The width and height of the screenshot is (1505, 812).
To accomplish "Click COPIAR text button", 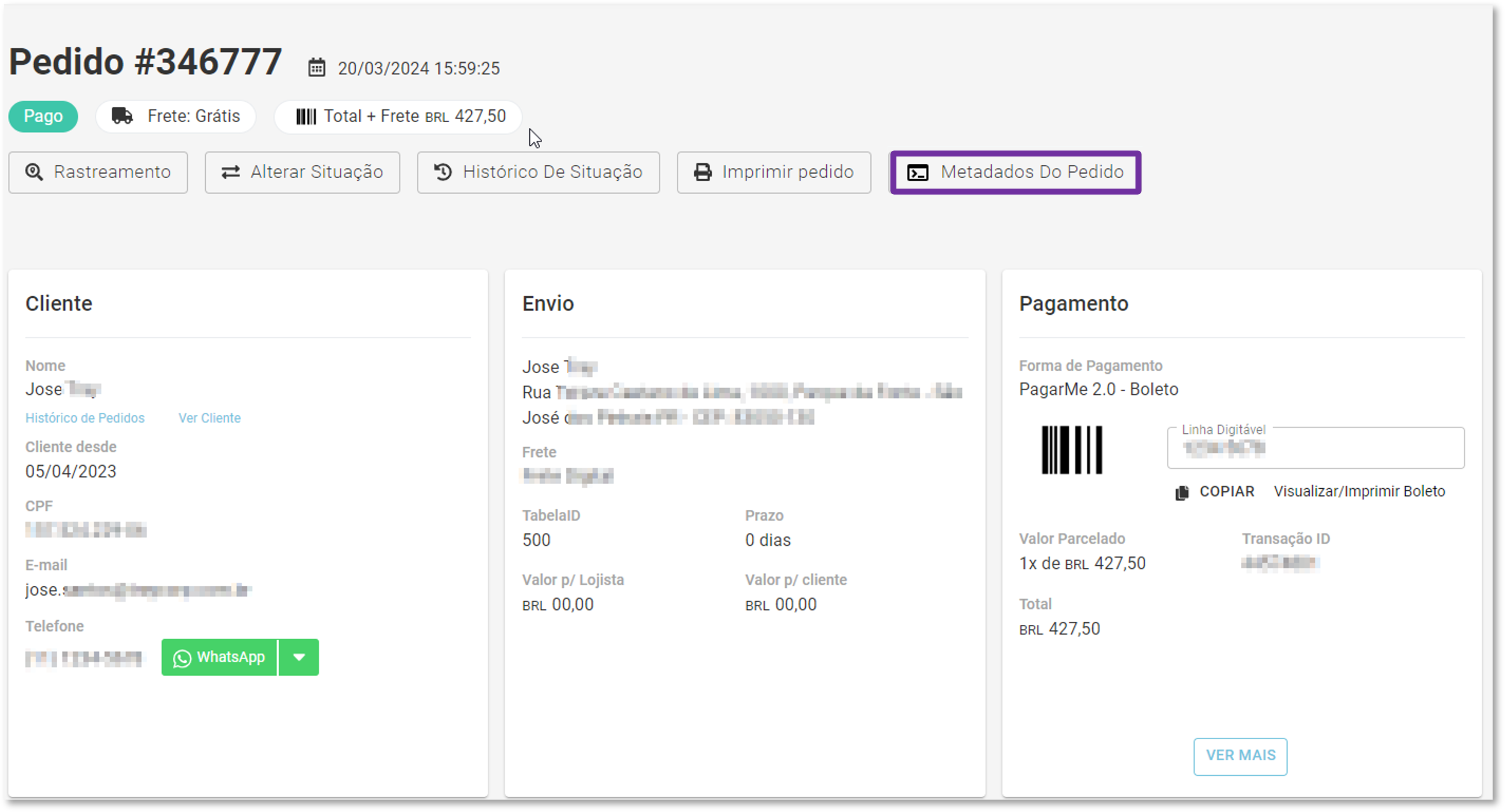I will 1227,491.
